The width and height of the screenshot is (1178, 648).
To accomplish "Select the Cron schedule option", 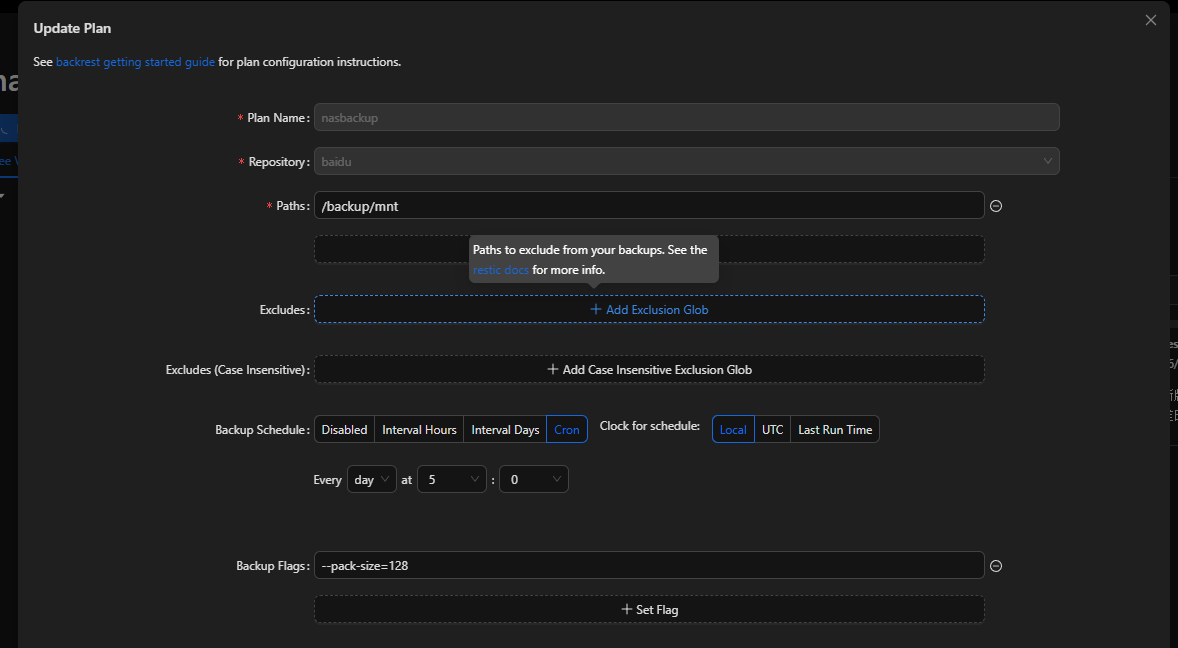I will pyautogui.click(x=567, y=430).
